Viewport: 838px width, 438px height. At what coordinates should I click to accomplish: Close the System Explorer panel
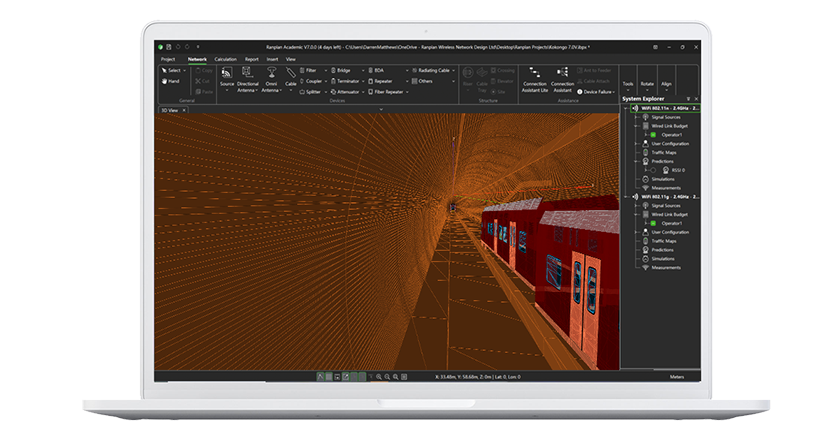[696, 99]
